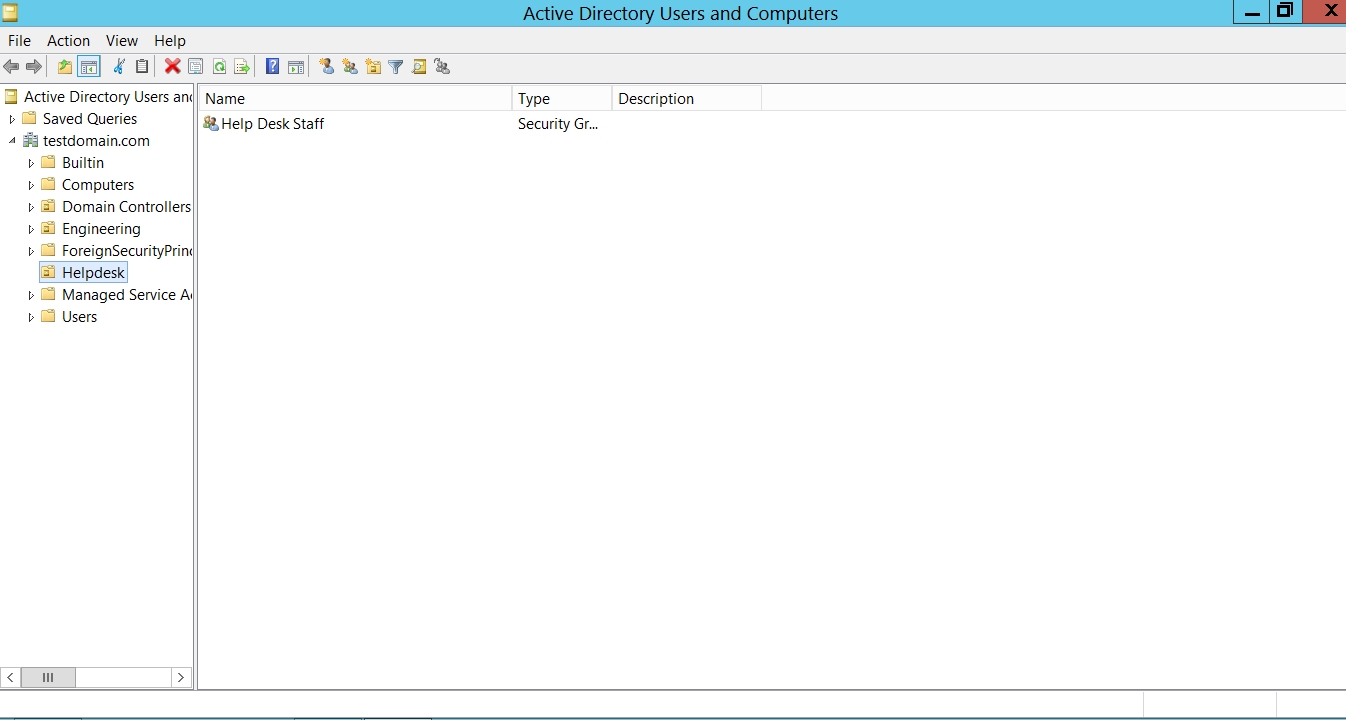Open the Help menu
Viewport: 1346px width, 720px height.
tap(170, 41)
